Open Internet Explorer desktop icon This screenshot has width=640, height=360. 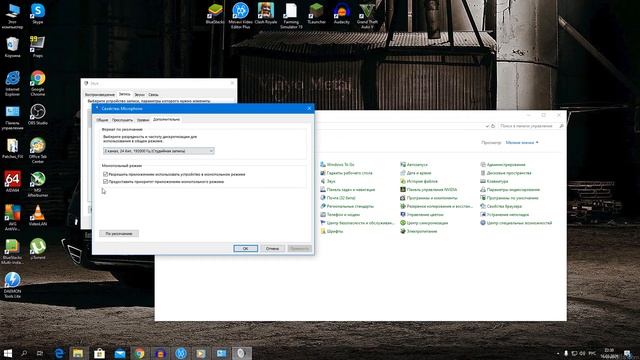pos(12,83)
